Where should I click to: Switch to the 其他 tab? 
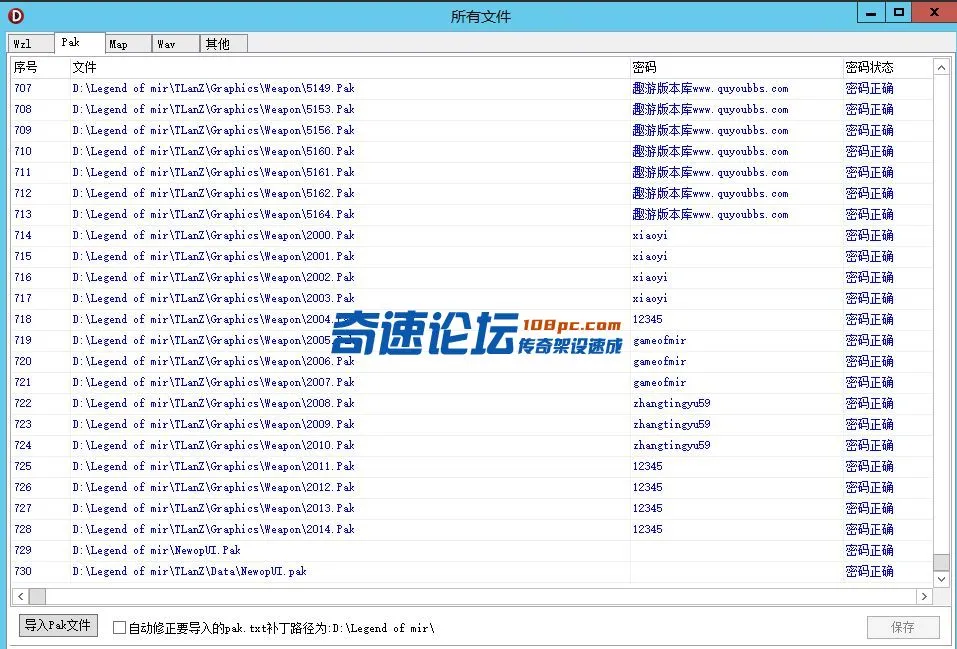pos(224,44)
